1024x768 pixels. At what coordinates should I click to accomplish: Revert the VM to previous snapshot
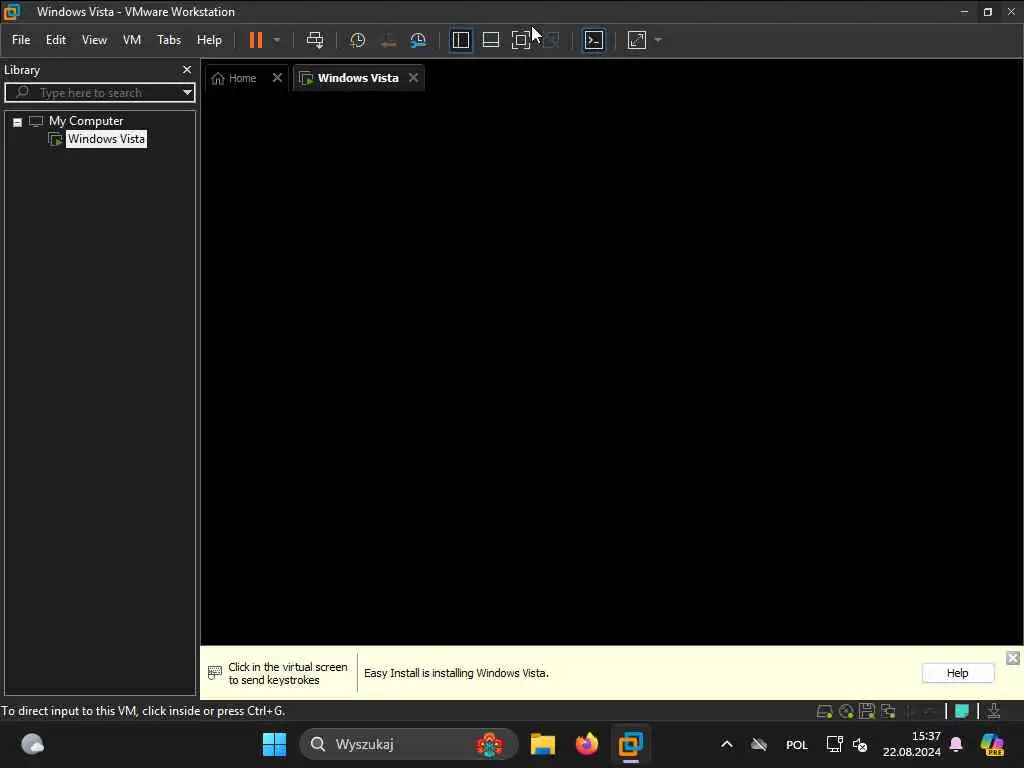click(x=388, y=40)
